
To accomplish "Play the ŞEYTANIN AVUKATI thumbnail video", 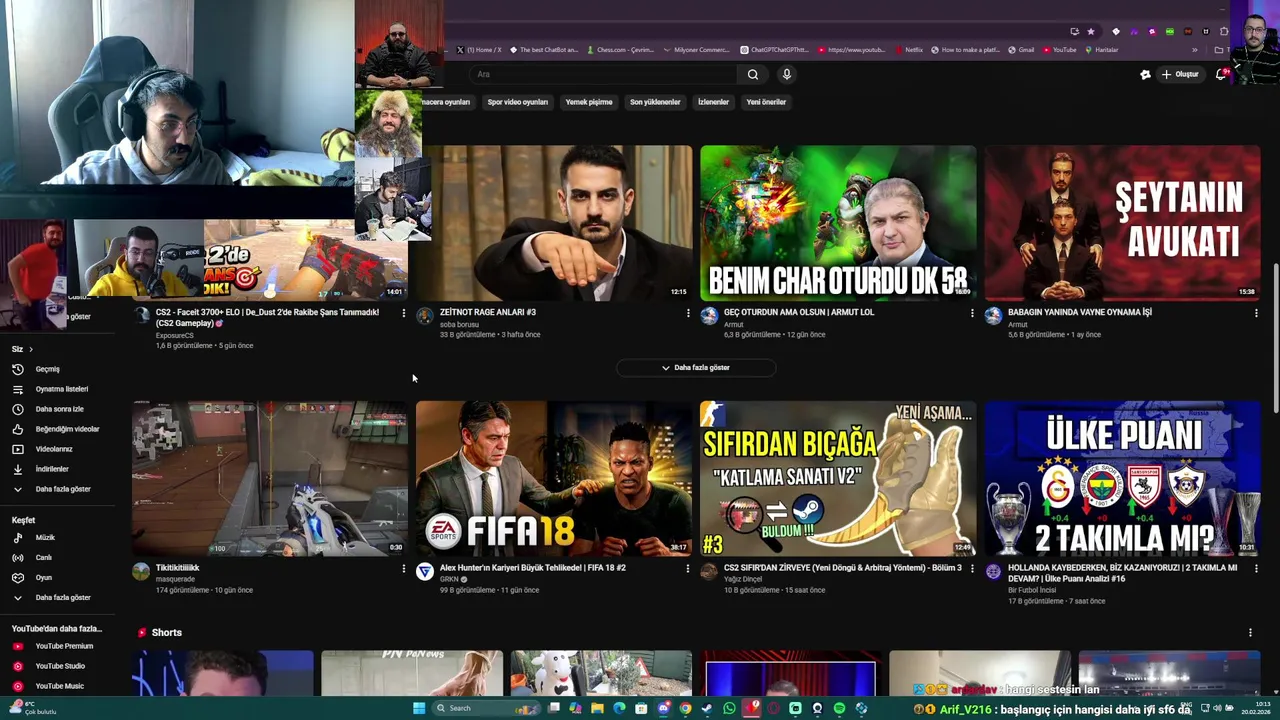I will [x=1122, y=223].
